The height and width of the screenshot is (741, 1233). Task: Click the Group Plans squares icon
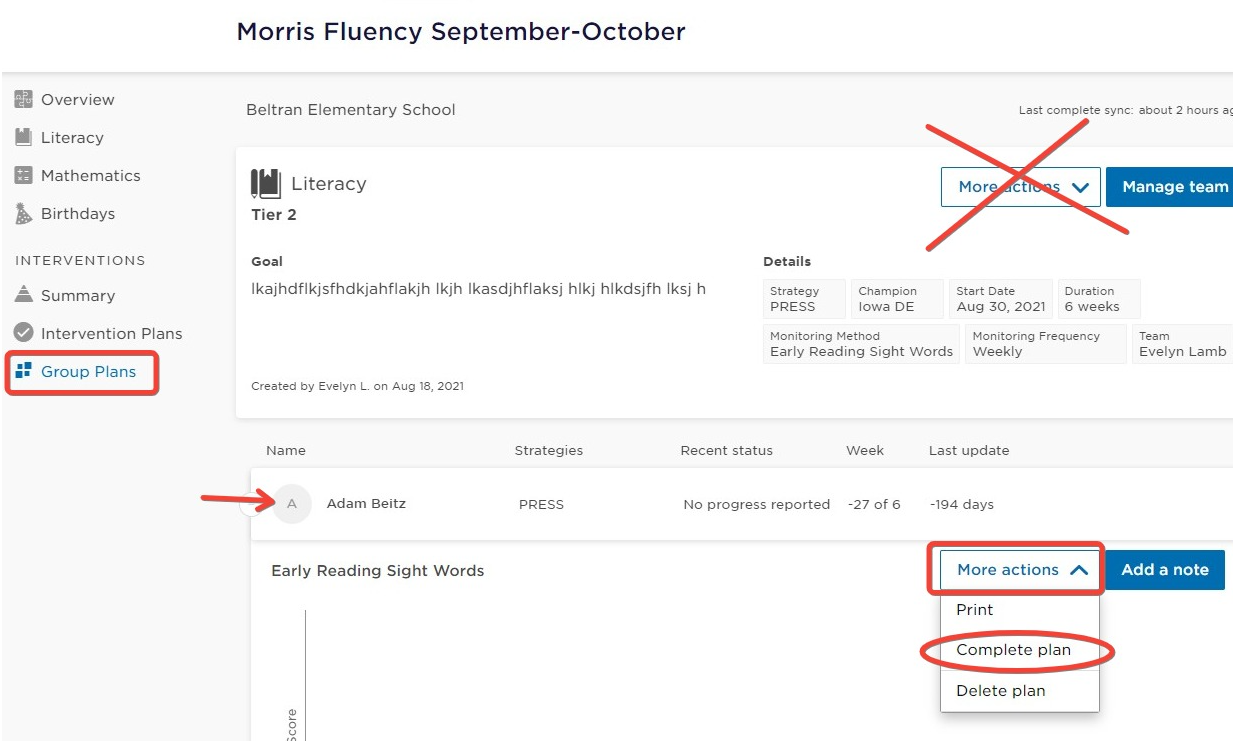pyautogui.click(x=23, y=371)
